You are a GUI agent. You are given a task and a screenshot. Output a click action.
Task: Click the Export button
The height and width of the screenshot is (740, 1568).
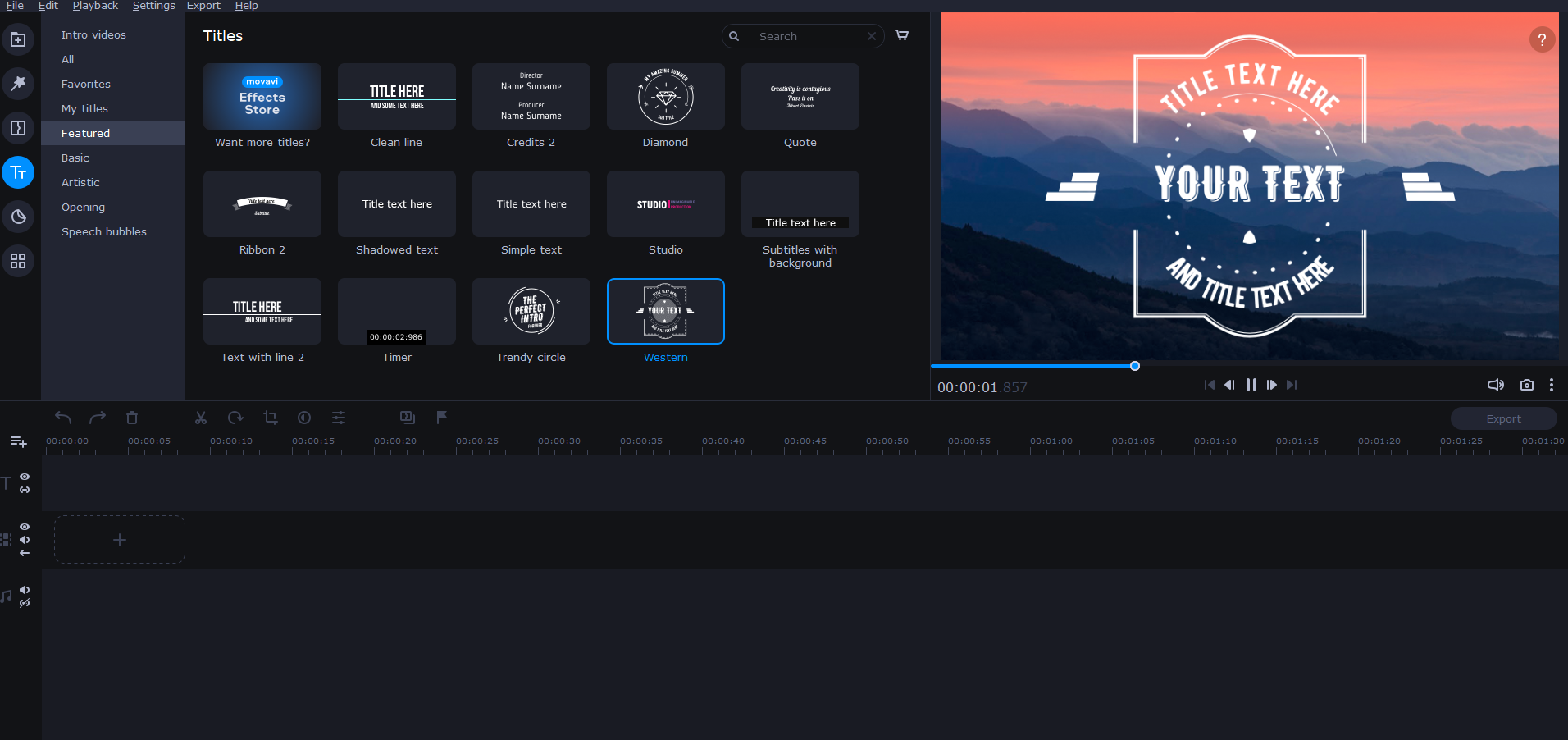click(1502, 418)
